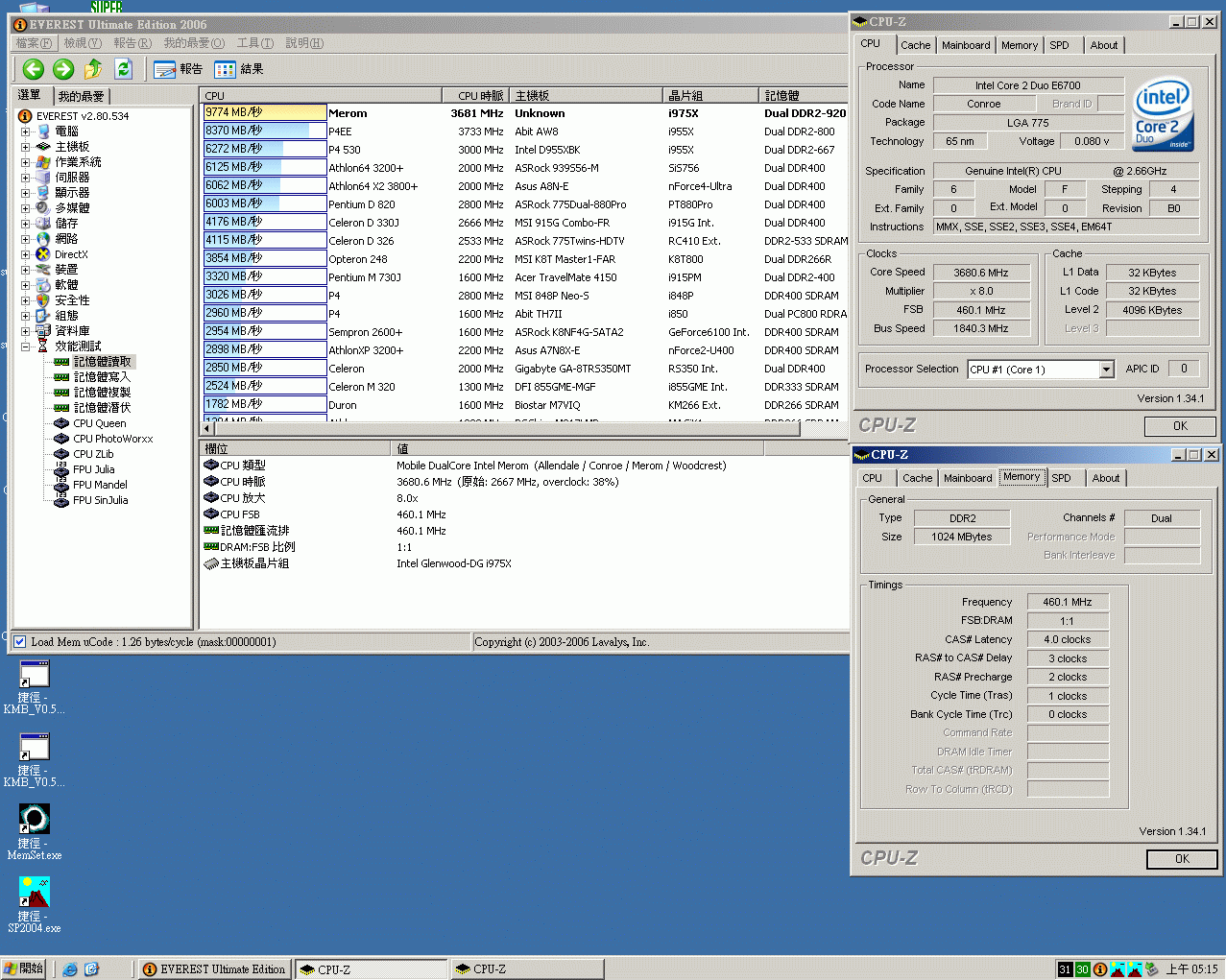
Task: Toggle the Load Mem uCode checkbox
Action: (20, 642)
